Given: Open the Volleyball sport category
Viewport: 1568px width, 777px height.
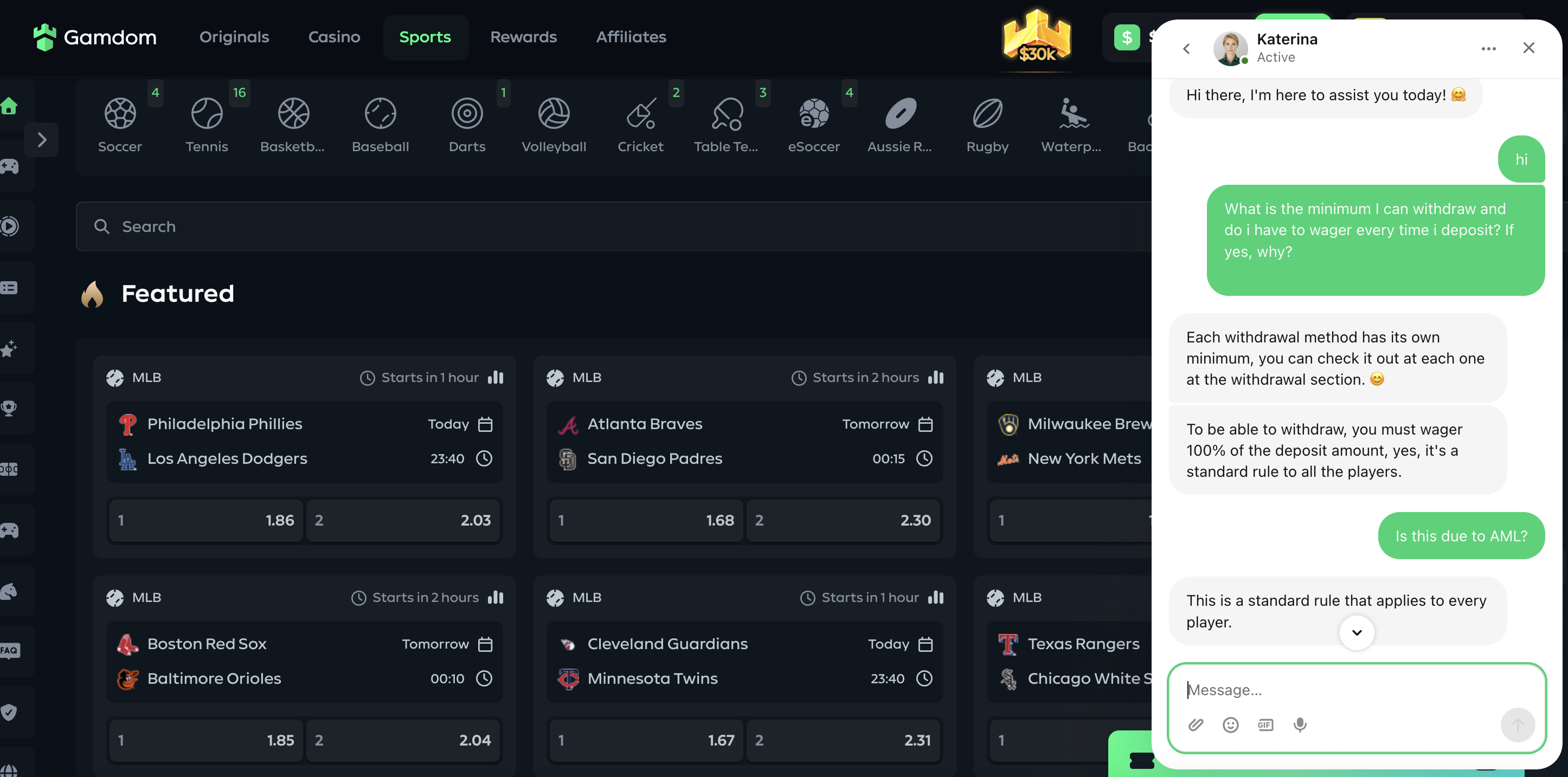Looking at the screenshot, I should click(x=554, y=126).
